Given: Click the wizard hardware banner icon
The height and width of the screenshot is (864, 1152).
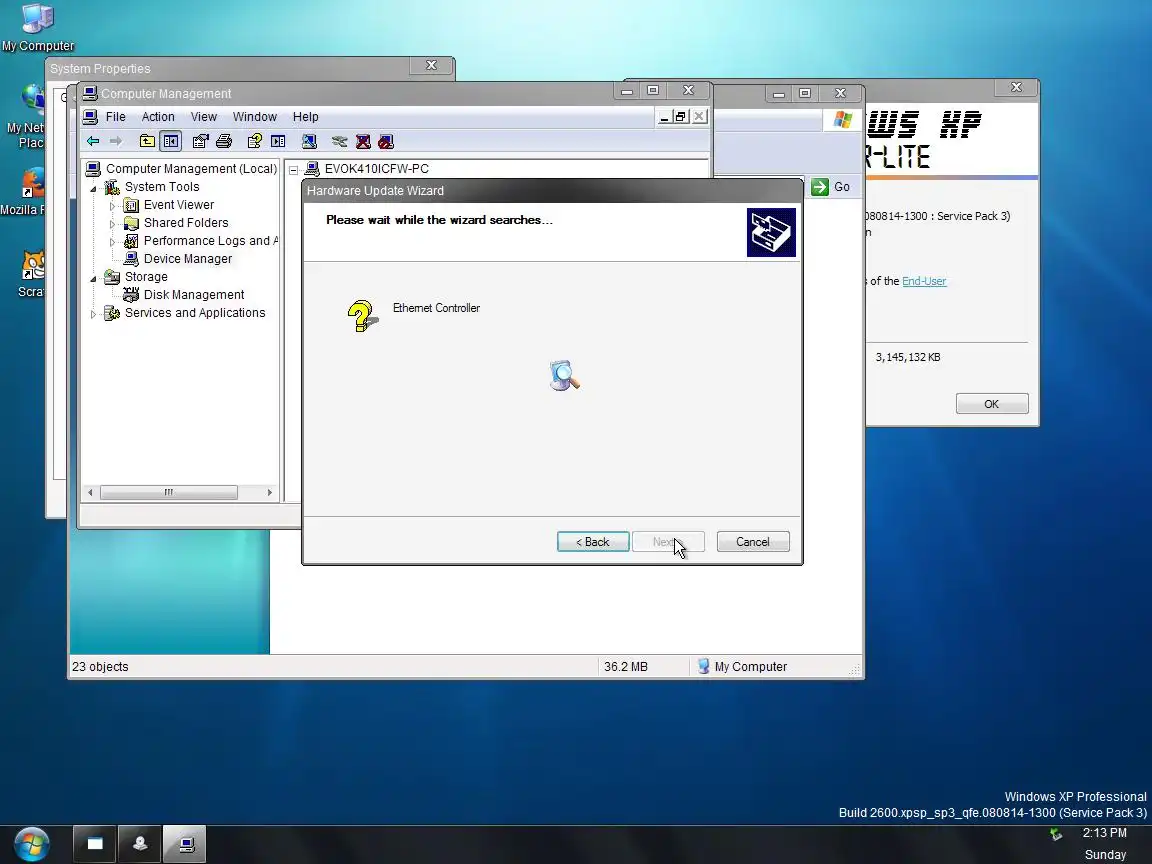Looking at the screenshot, I should [771, 232].
